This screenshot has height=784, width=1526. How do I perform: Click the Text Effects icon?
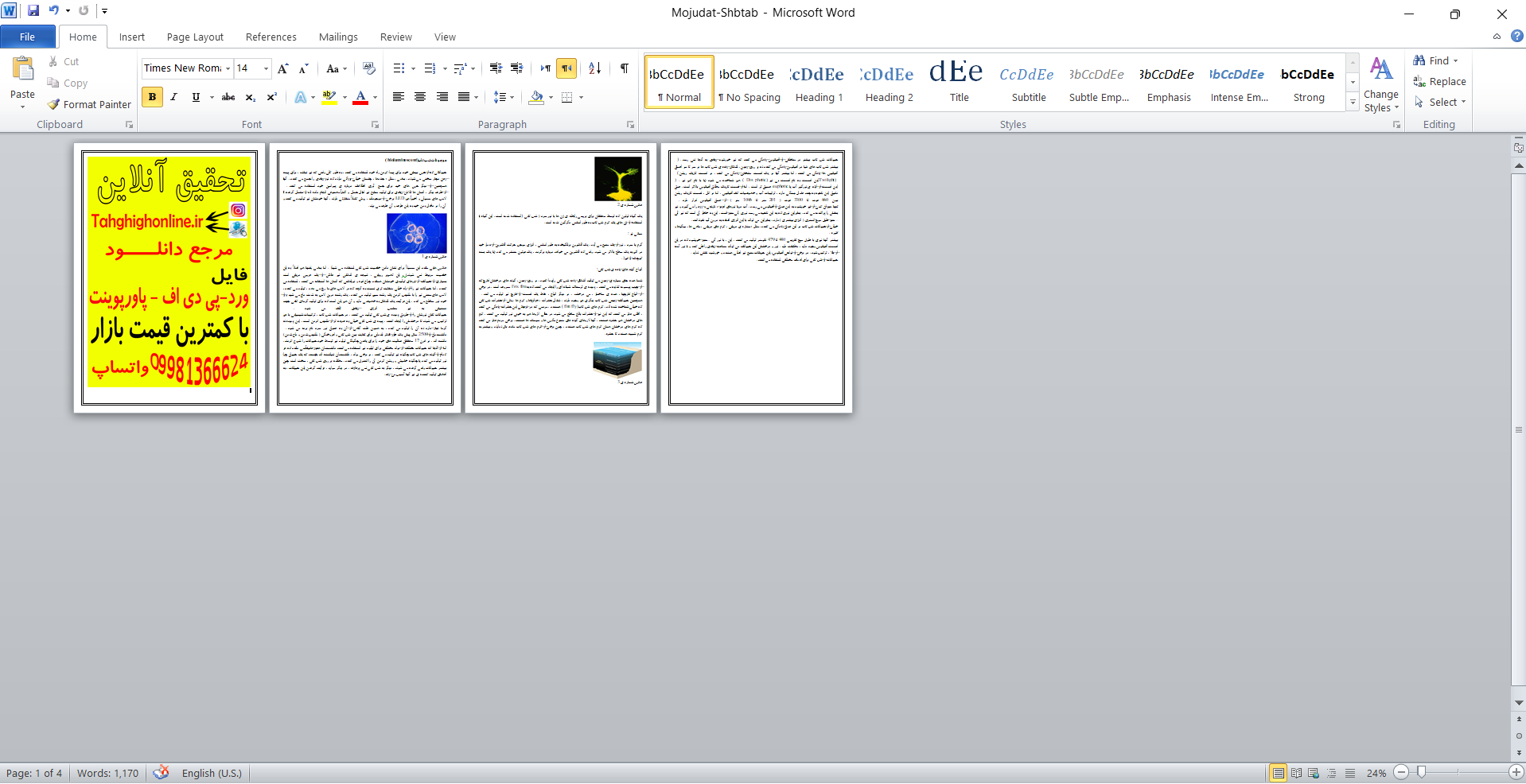pos(300,97)
